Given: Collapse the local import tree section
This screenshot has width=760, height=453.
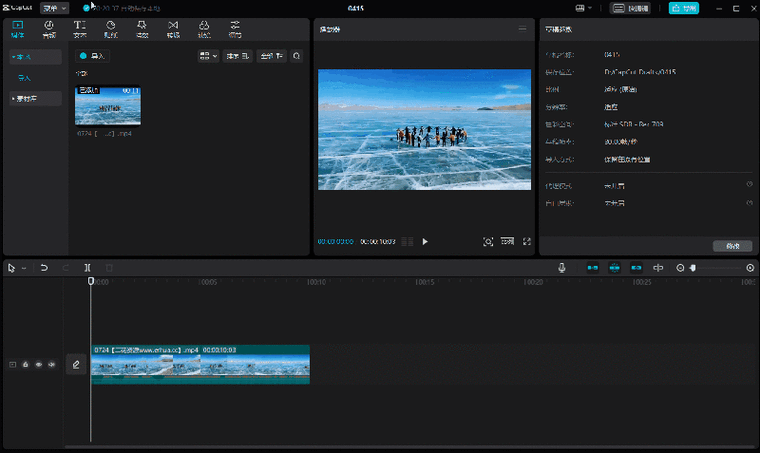Looking at the screenshot, I should pyautogui.click(x=14, y=57).
